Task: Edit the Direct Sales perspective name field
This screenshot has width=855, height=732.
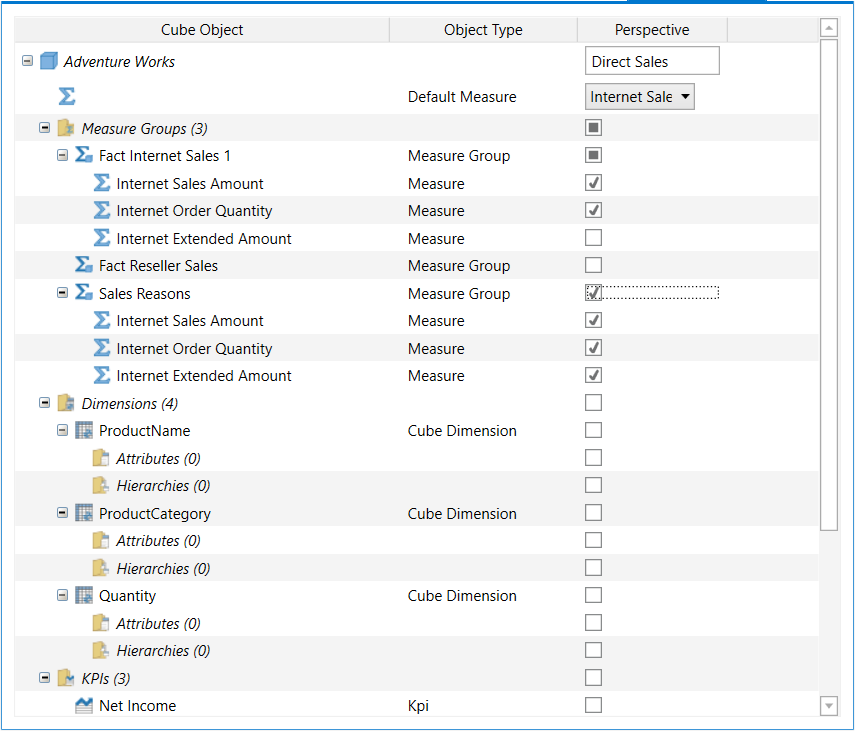Action: [x=652, y=62]
